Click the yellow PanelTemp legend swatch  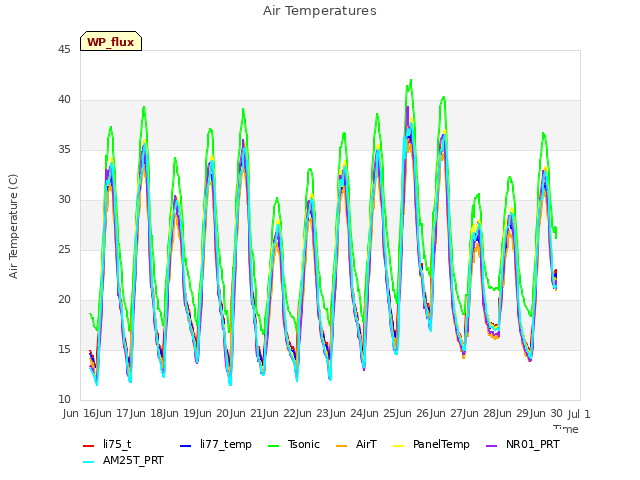(x=398, y=446)
